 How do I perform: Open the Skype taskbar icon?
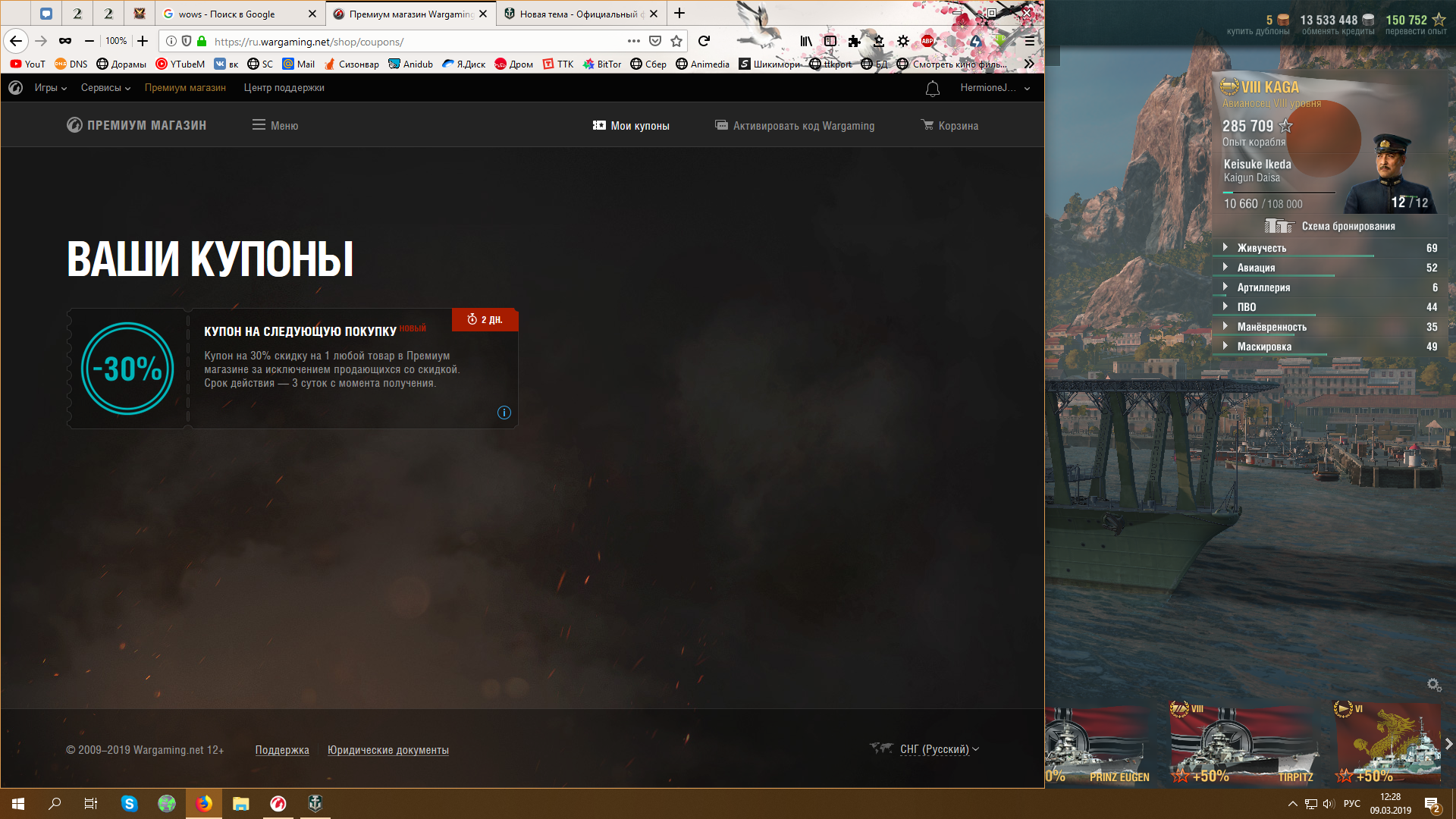click(x=129, y=804)
